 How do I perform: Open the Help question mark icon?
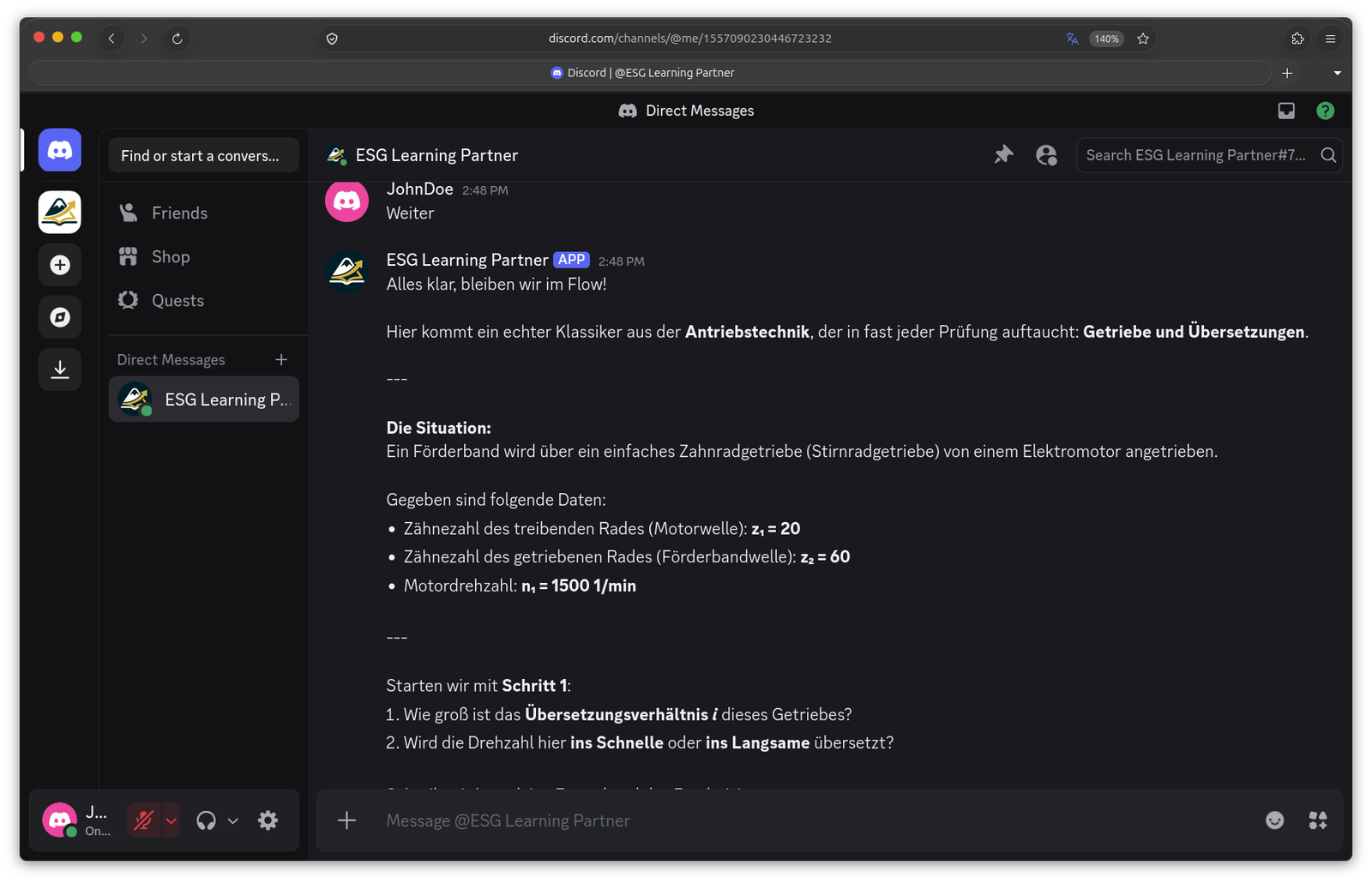[x=1325, y=111]
